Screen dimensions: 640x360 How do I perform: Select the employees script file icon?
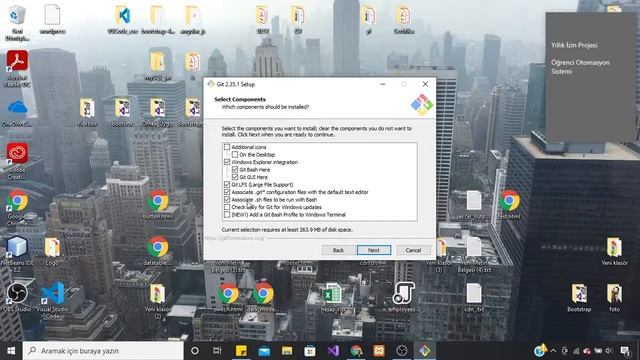[x=403, y=297]
